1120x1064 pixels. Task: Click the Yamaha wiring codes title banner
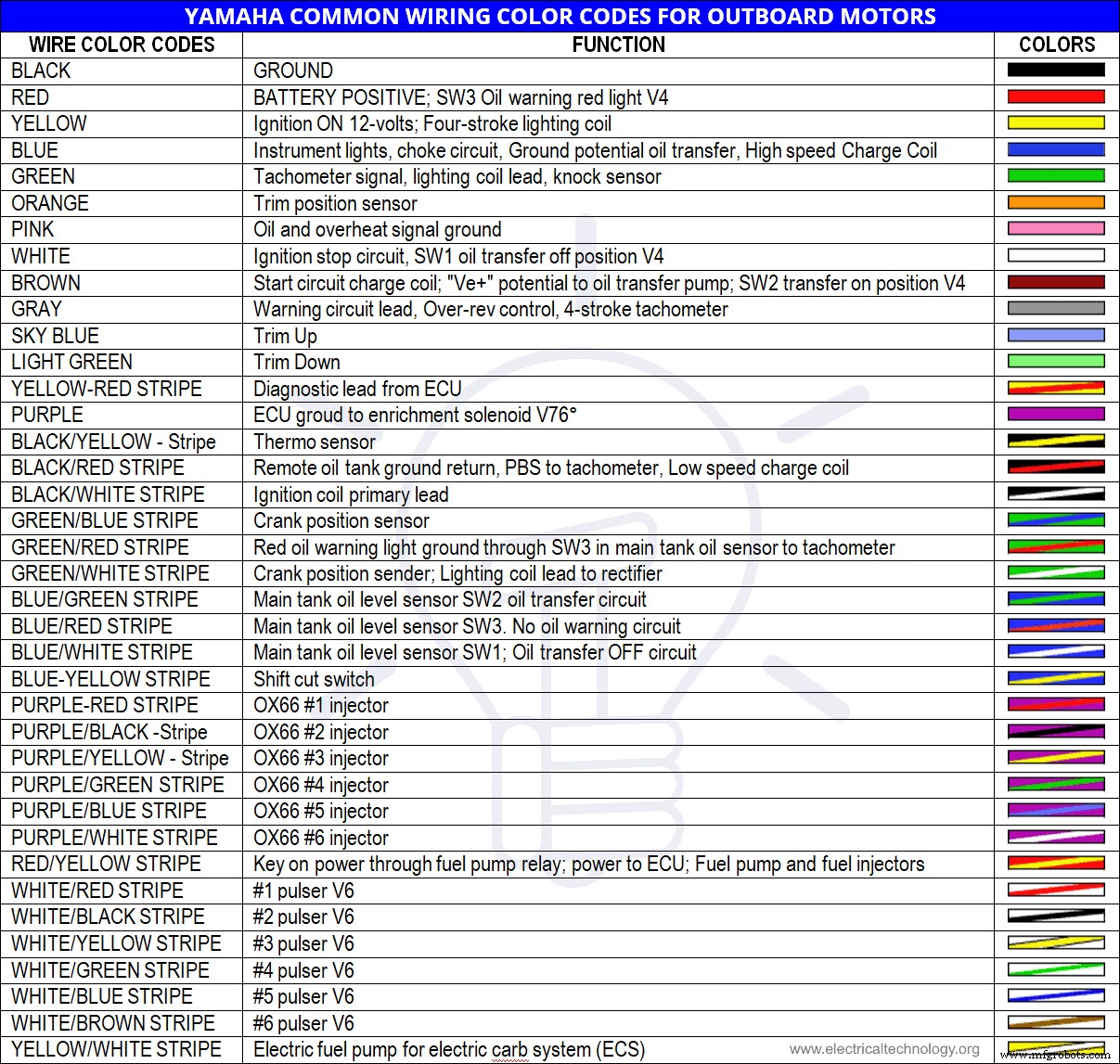click(560, 16)
